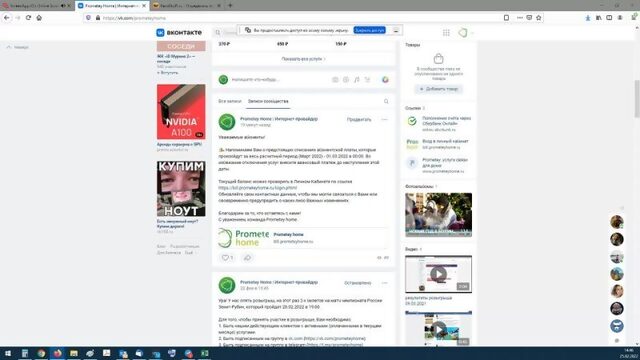This screenshot has width=640, height=360.
Task: Open Excel from the taskbar
Action: [x=204, y=353]
